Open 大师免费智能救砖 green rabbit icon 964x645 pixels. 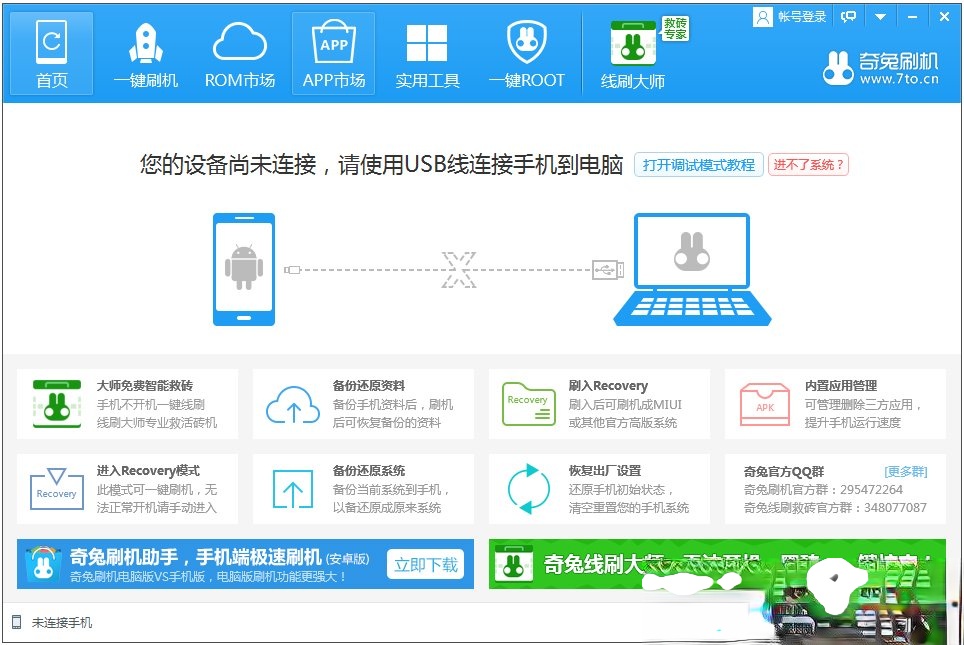pyautogui.click(x=57, y=404)
